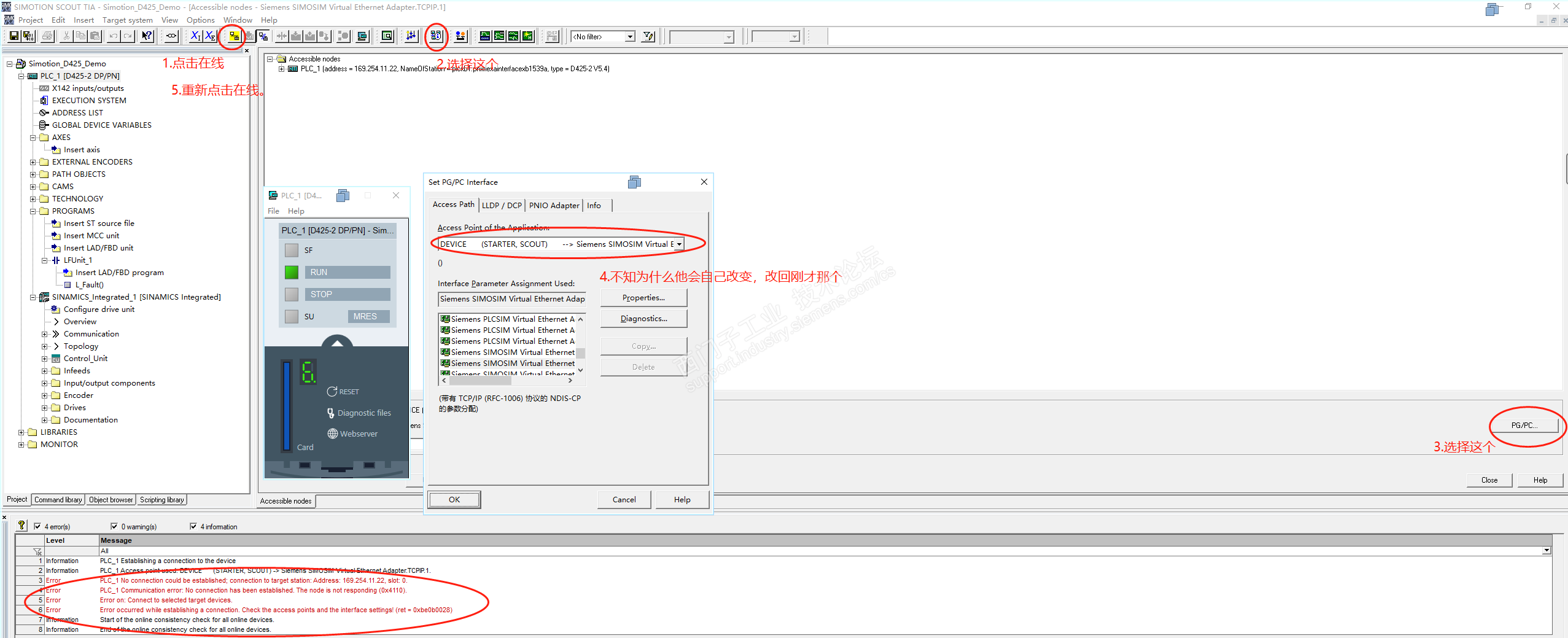Switch to the LLDP / DCP tab
Image resolution: width=1568 pixels, height=638 pixels.
[x=502, y=206]
